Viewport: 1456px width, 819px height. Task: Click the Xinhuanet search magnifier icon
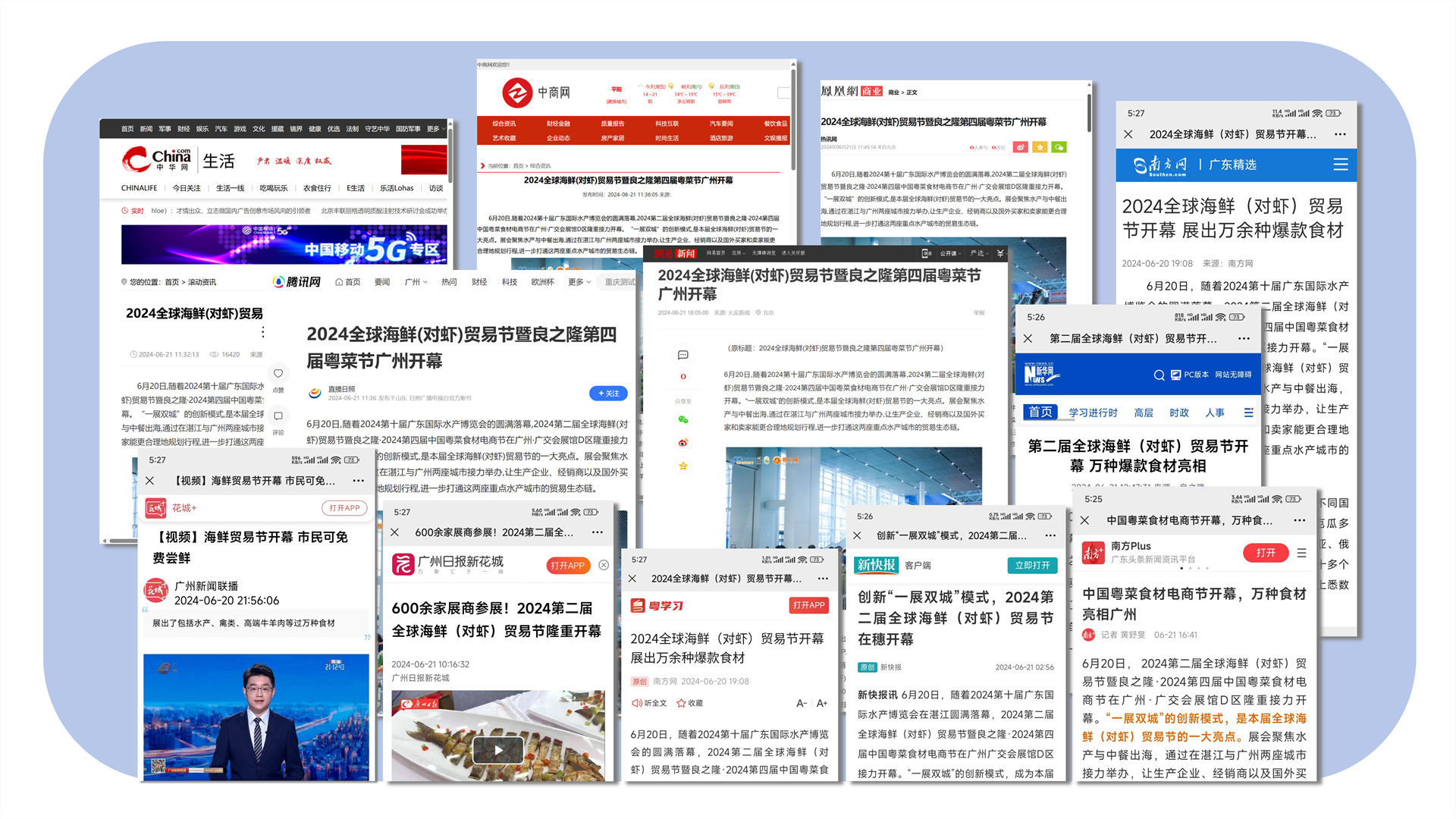(1159, 375)
